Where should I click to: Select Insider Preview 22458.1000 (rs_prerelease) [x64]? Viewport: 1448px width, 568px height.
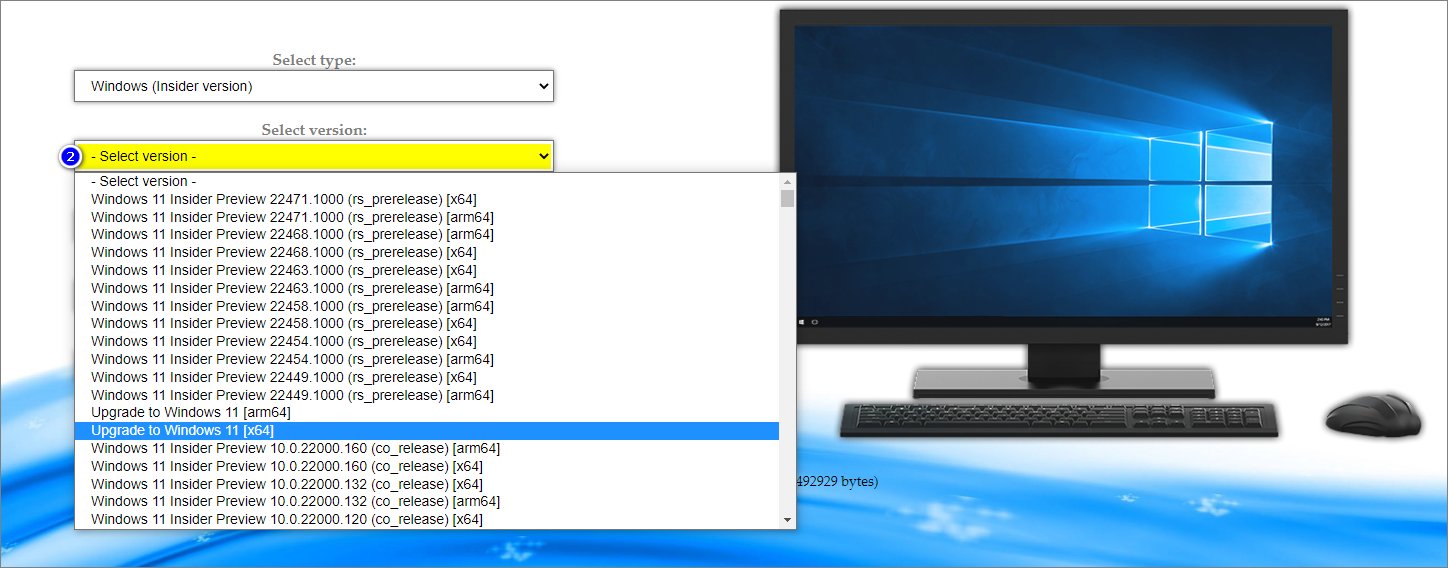(427, 323)
